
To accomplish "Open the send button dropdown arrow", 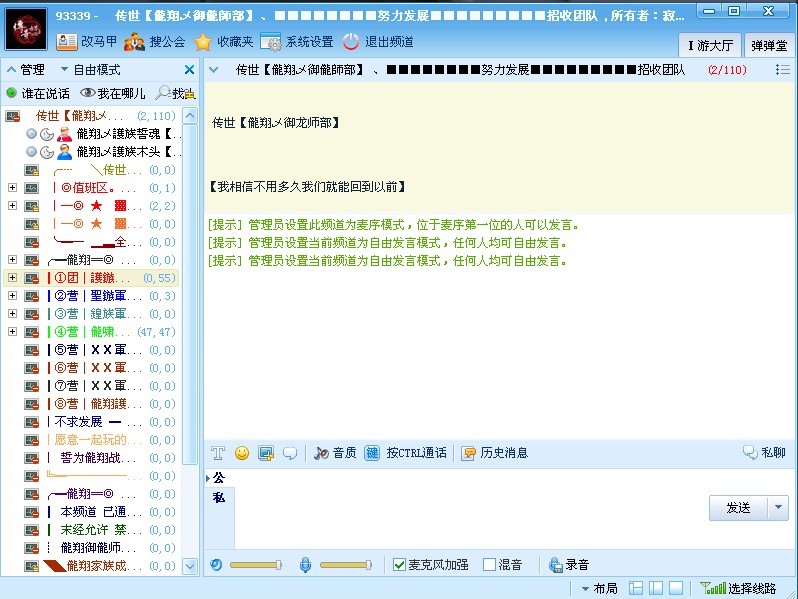I will [x=778, y=507].
